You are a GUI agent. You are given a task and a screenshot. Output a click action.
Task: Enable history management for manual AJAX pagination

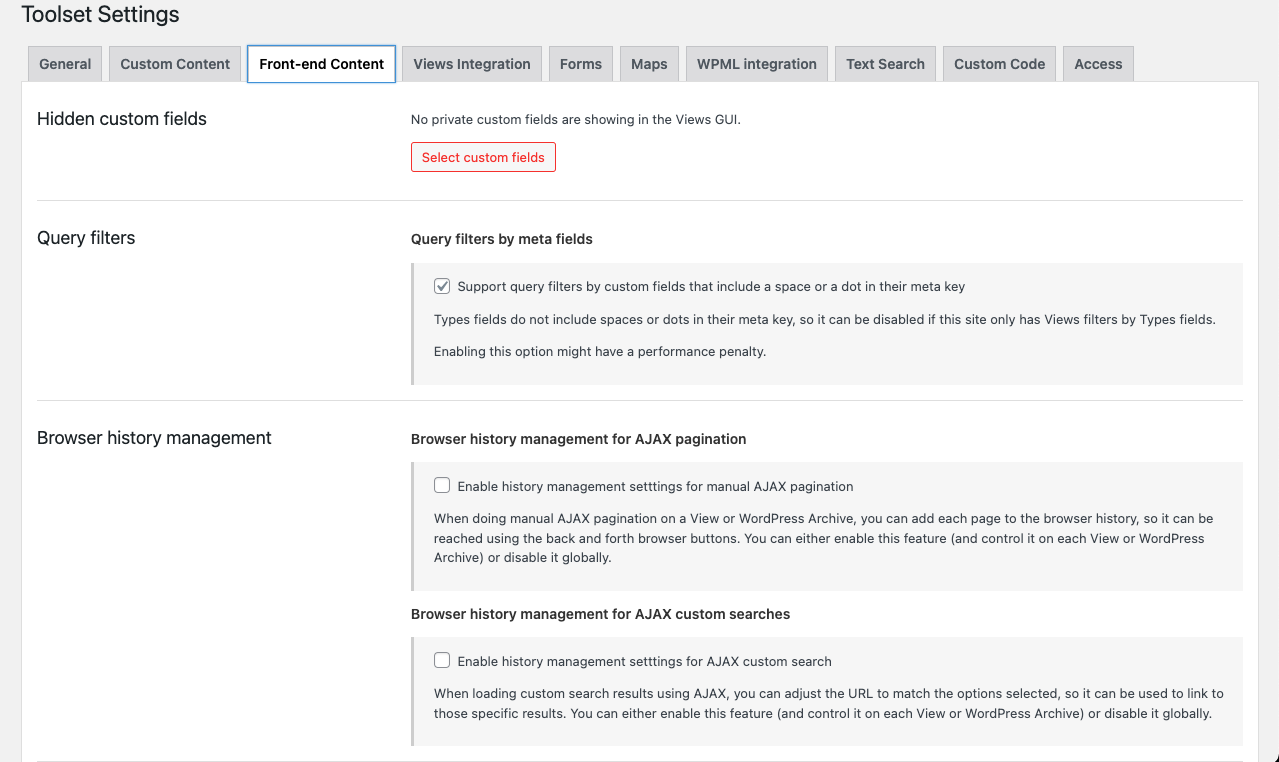tap(442, 486)
